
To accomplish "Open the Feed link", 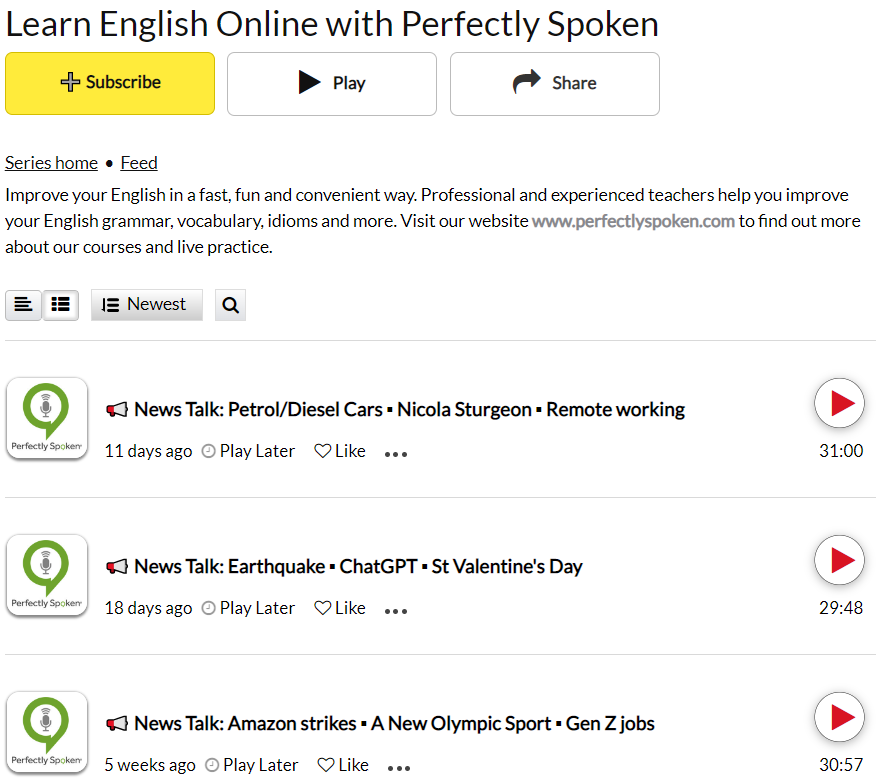I will tap(139, 163).
